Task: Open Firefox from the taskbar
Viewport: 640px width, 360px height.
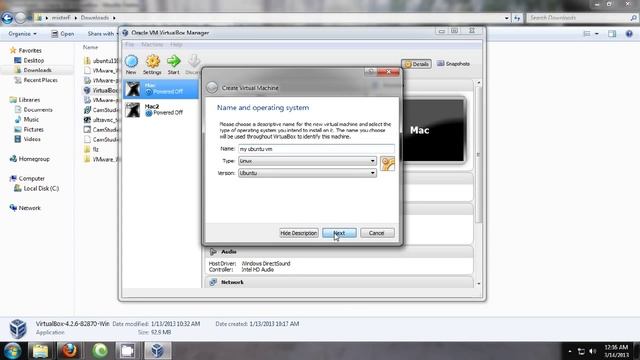Action: 70,351
